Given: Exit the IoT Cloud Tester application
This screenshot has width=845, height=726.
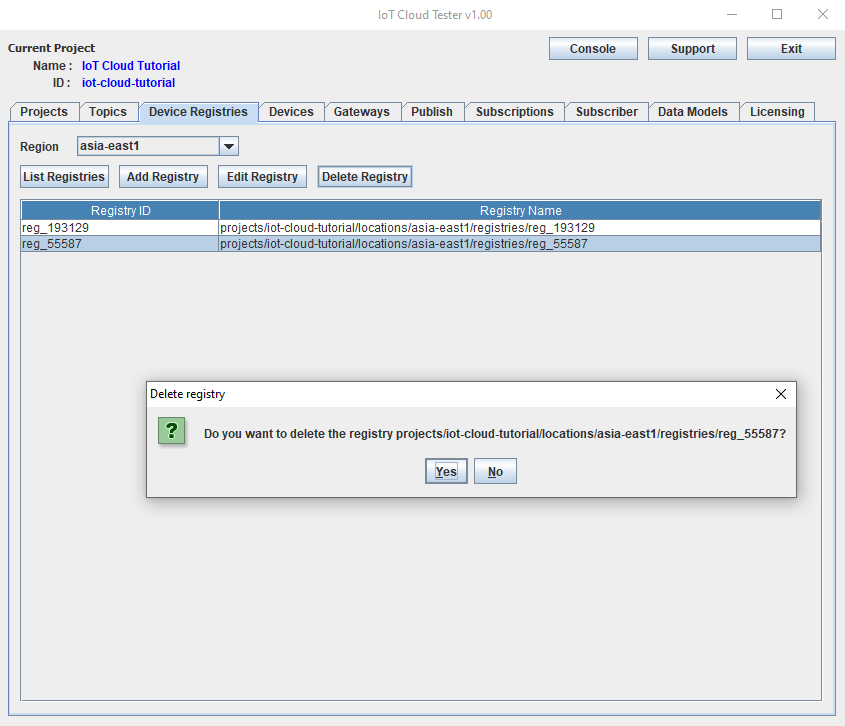Looking at the screenshot, I should (791, 49).
